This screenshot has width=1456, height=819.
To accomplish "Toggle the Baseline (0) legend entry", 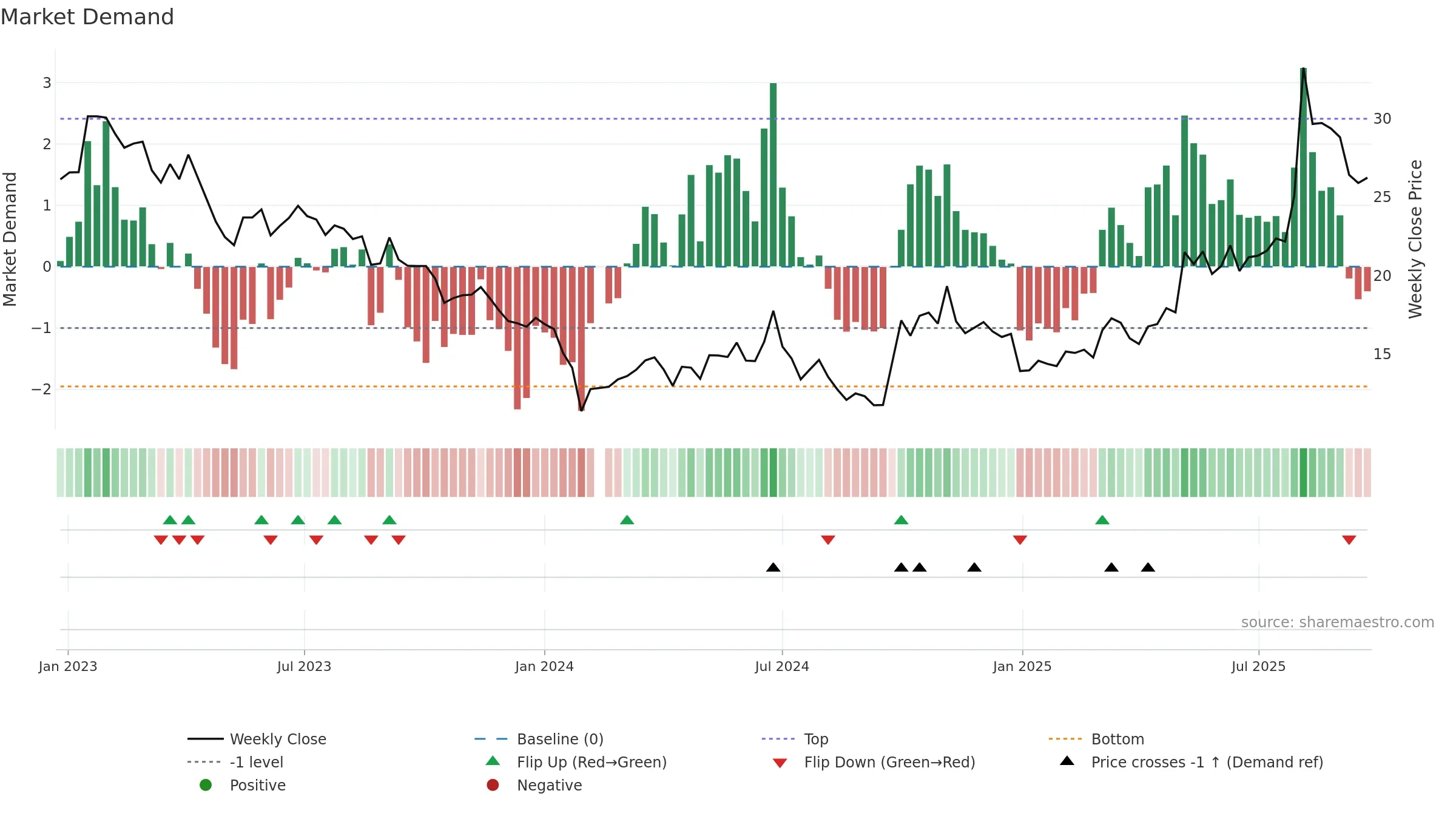I will click(539, 739).
